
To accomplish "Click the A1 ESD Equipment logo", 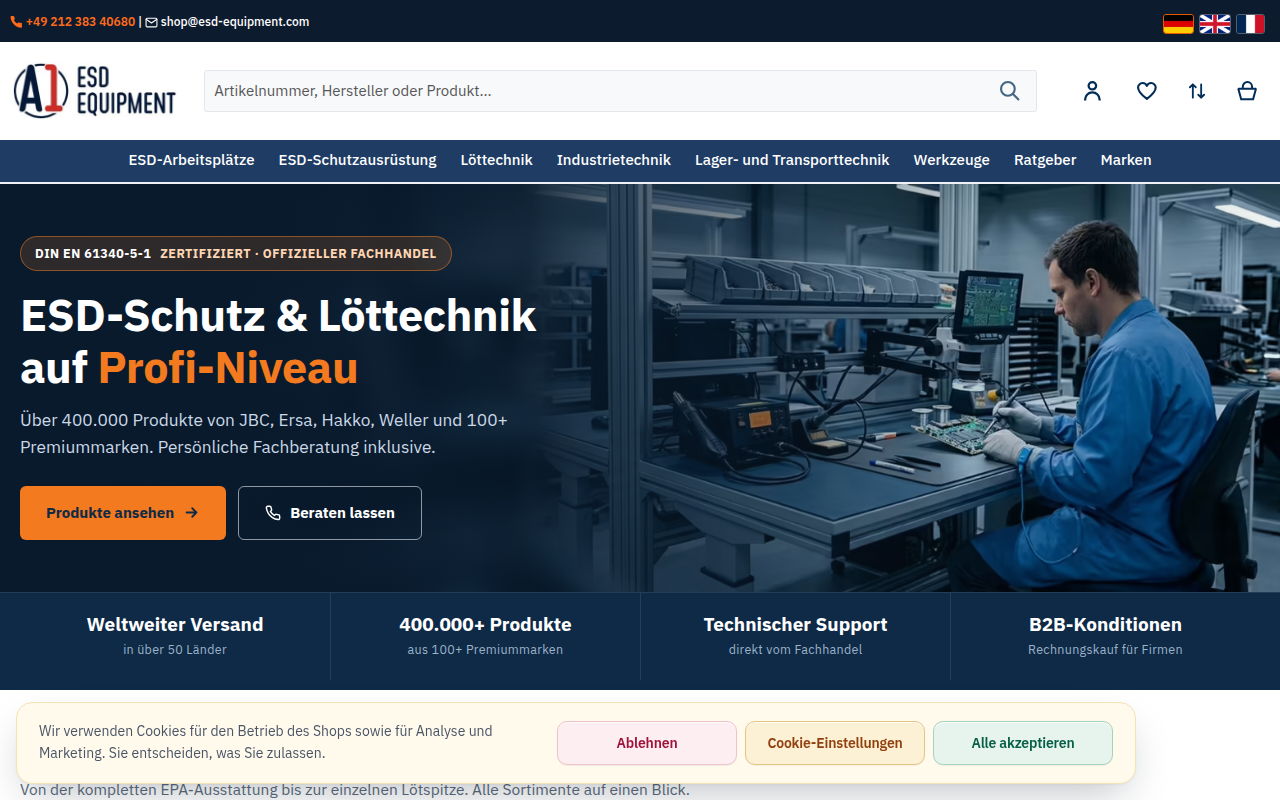I will pos(95,91).
